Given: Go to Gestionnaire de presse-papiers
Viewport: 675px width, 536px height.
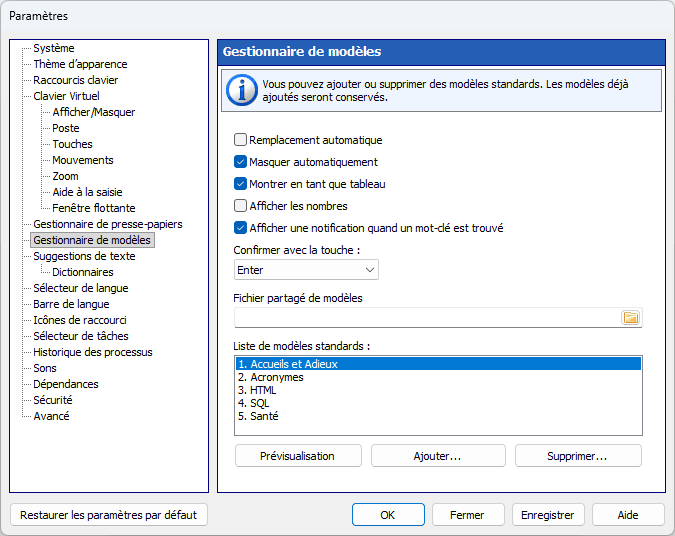Looking at the screenshot, I should 108,224.
